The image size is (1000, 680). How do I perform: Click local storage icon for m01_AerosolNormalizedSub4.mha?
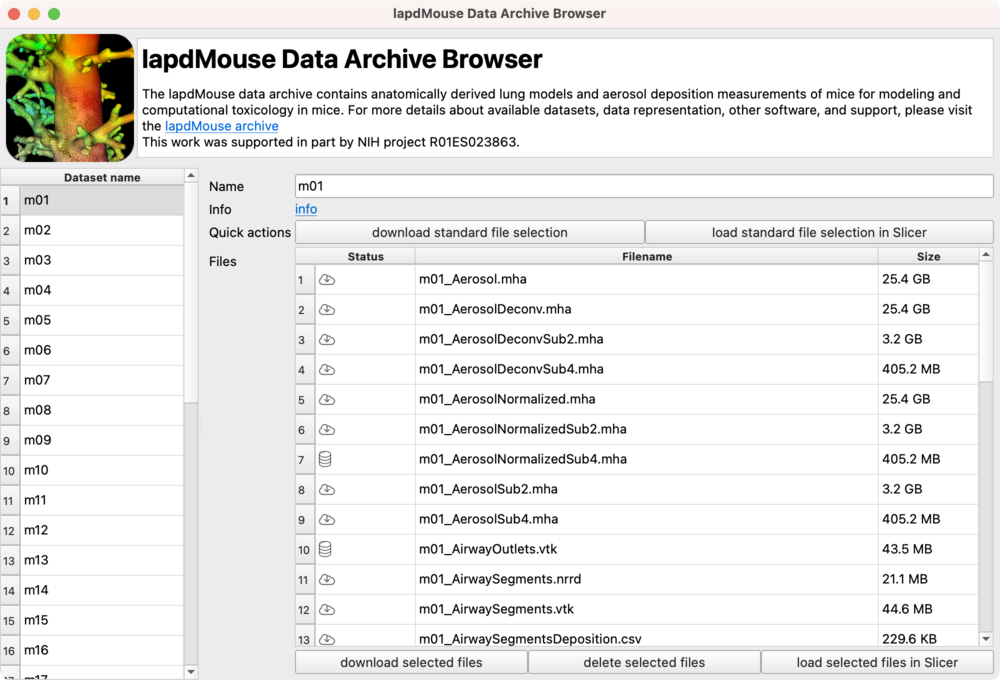point(325,459)
